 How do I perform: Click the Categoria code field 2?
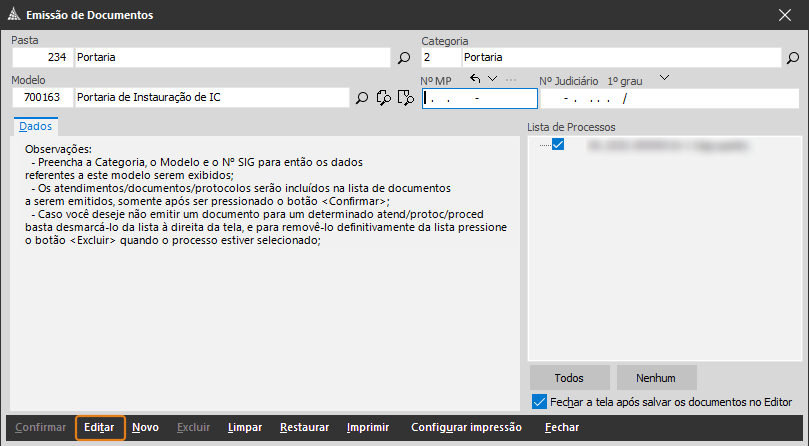coord(441,57)
